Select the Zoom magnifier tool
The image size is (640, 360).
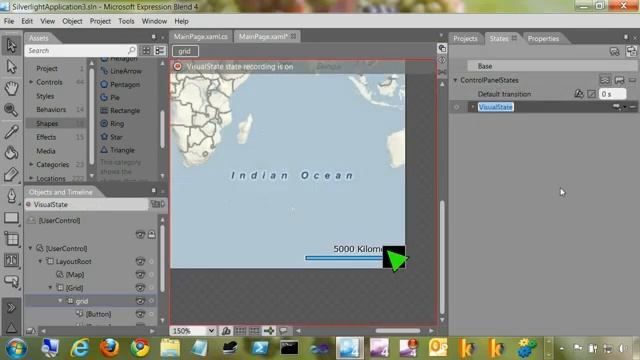(x=11, y=110)
